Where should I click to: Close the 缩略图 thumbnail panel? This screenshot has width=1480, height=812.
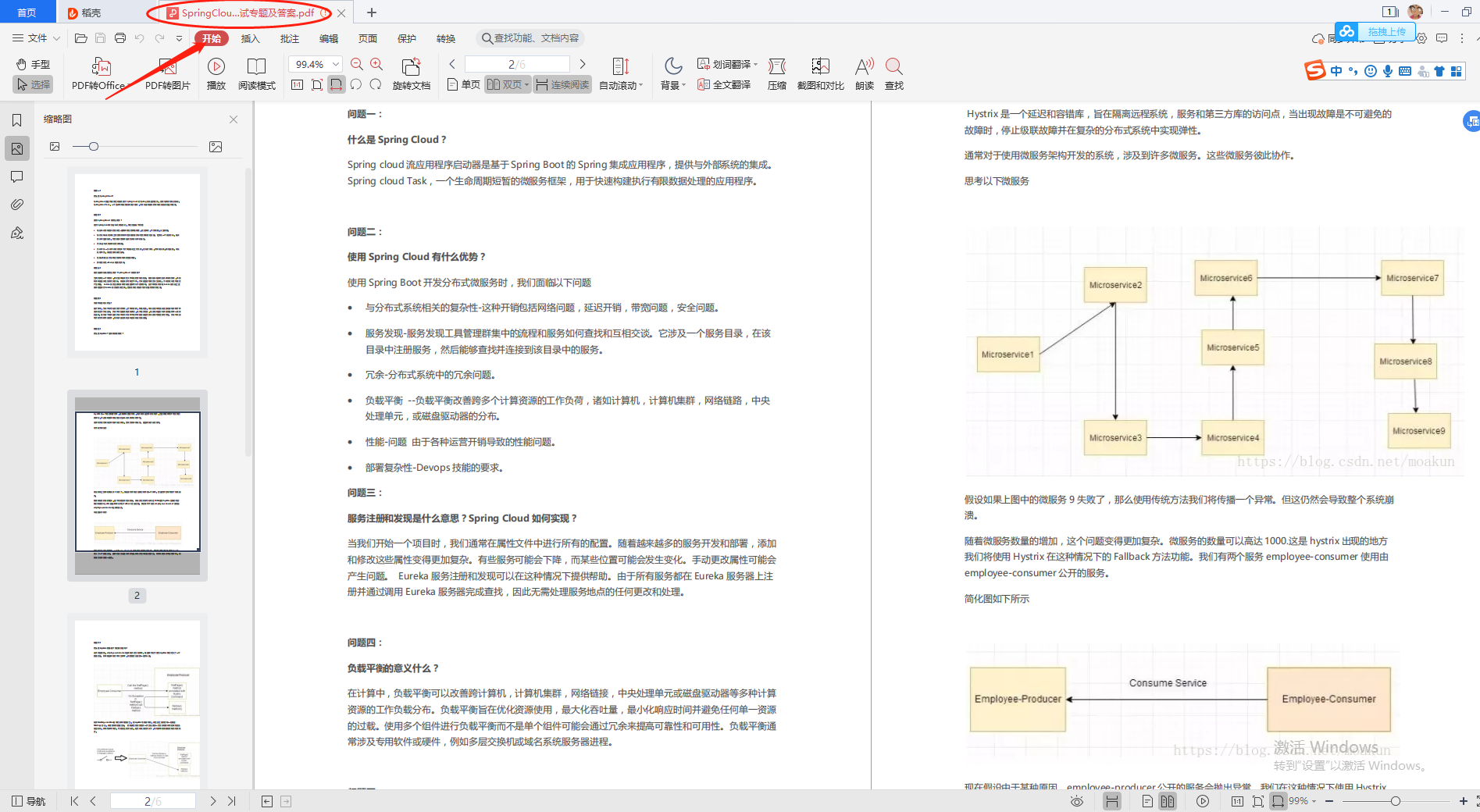point(234,119)
